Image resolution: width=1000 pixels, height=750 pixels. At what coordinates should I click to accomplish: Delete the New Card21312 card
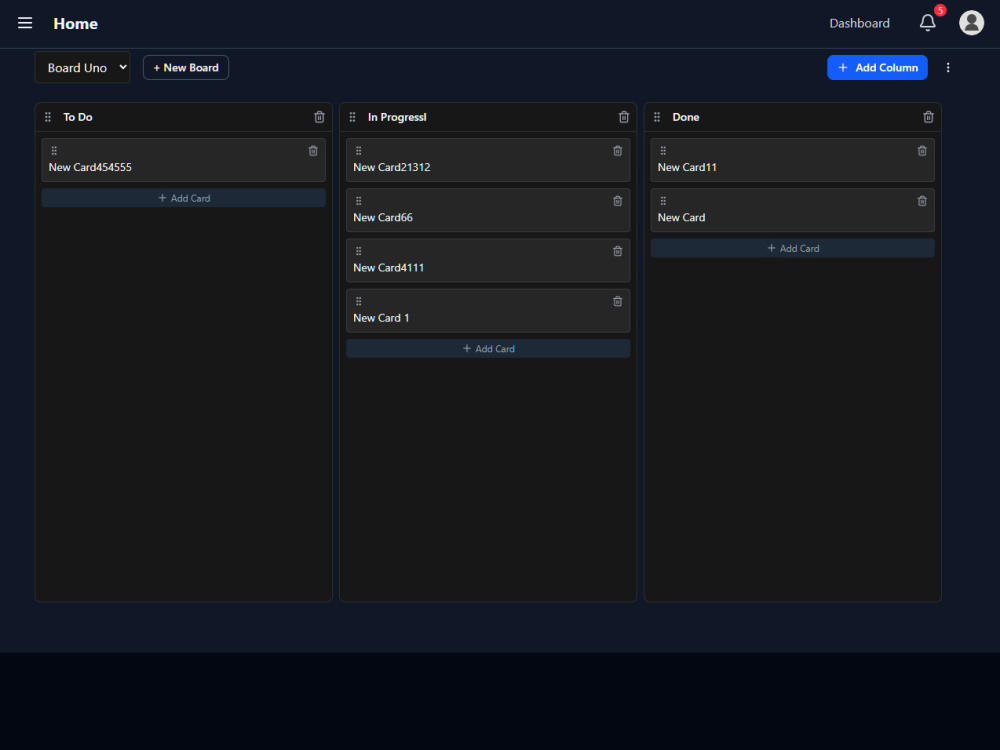click(617, 151)
